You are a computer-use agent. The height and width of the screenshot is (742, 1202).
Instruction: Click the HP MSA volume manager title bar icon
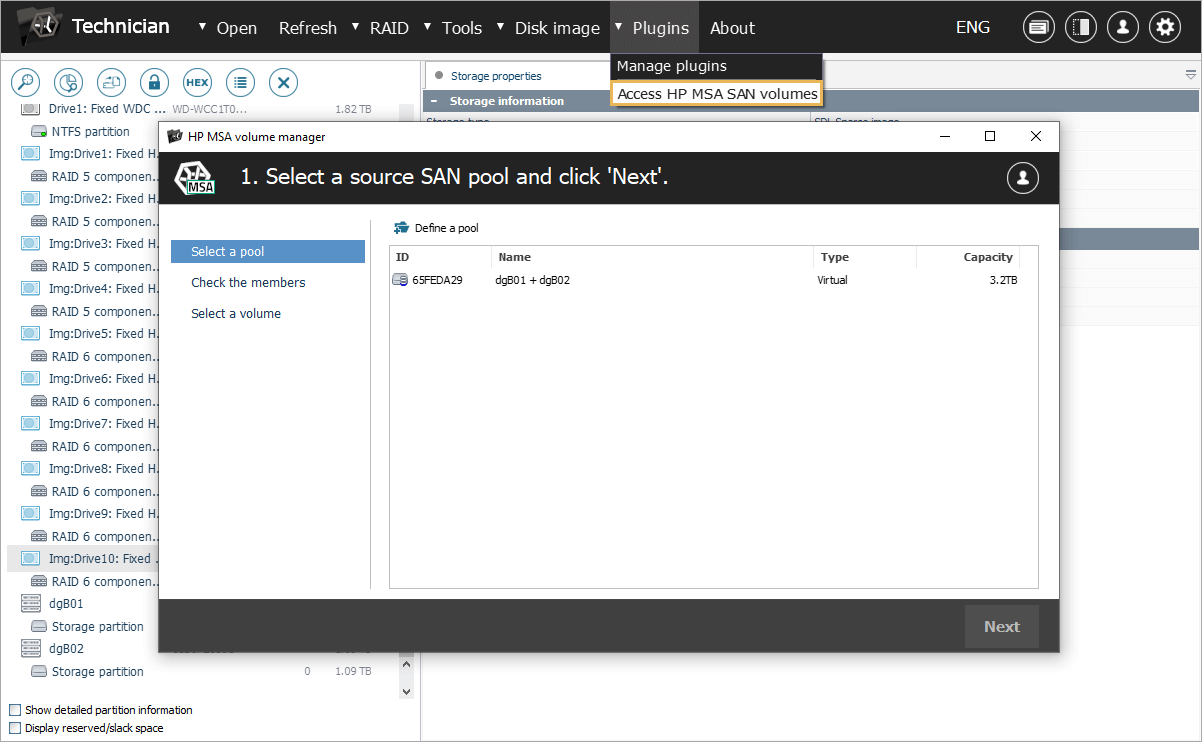coord(175,136)
